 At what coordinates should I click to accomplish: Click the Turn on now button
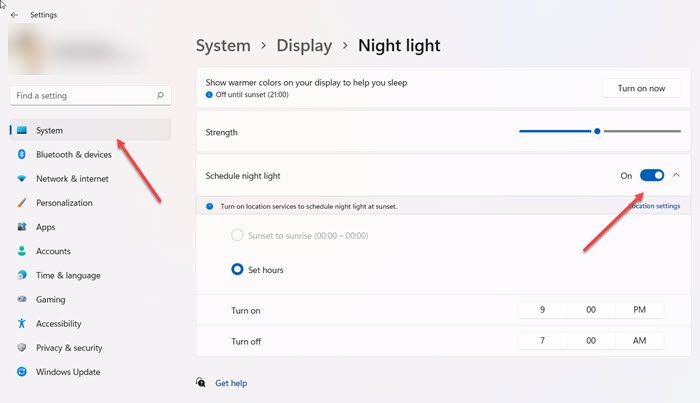641,88
